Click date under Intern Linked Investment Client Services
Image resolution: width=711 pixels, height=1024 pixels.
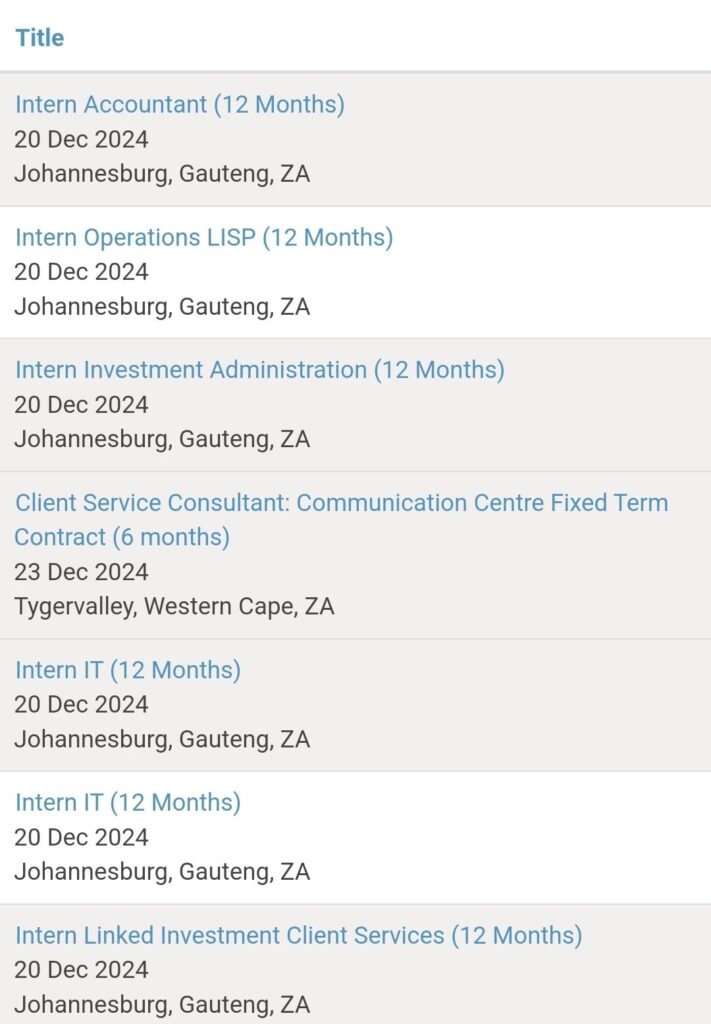pyautogui.click(x=81, y=970)
